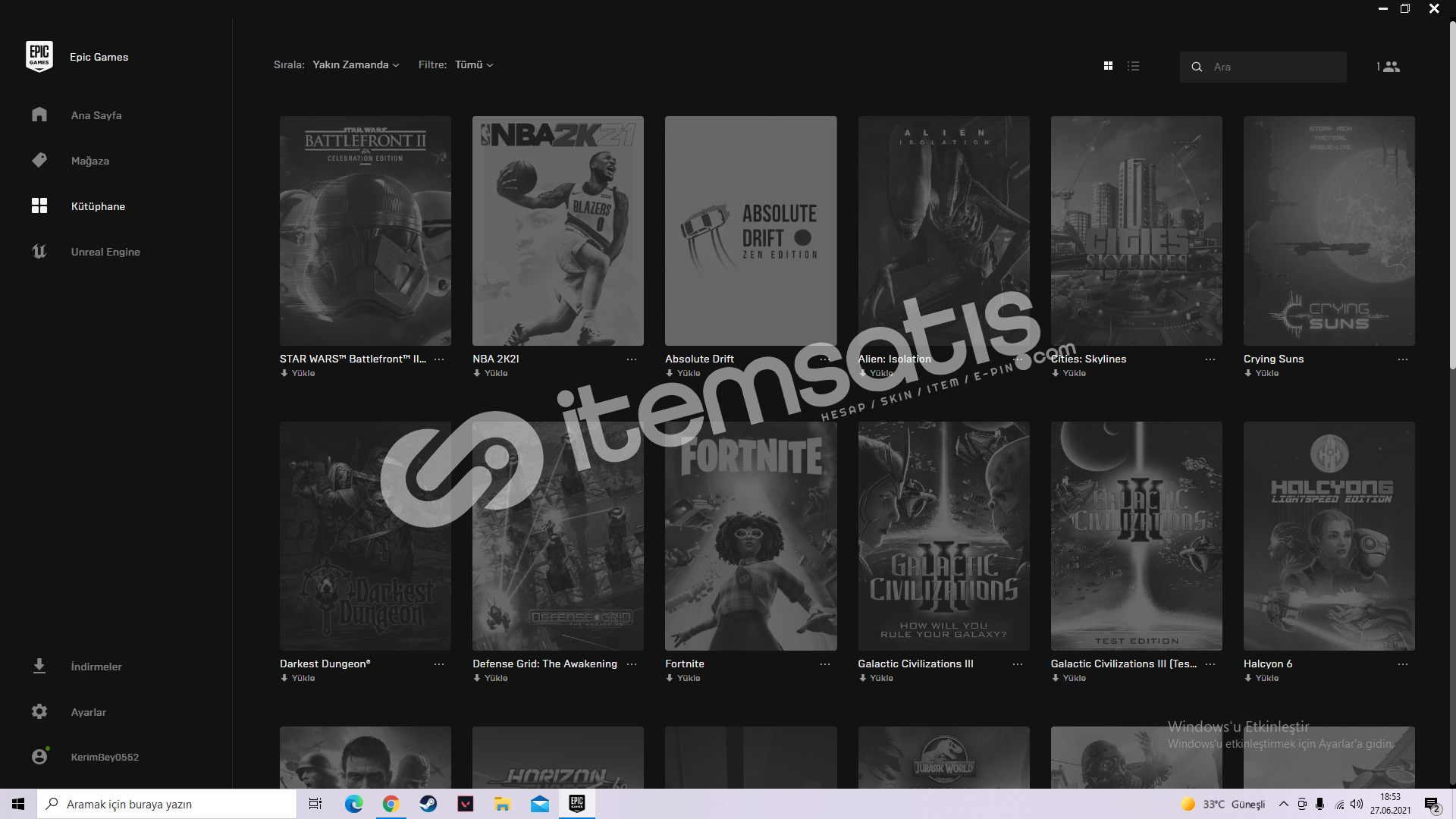1456x819 pixels.
Task: Go to Mağaza menu item
Action: click(x=90, y=161)
